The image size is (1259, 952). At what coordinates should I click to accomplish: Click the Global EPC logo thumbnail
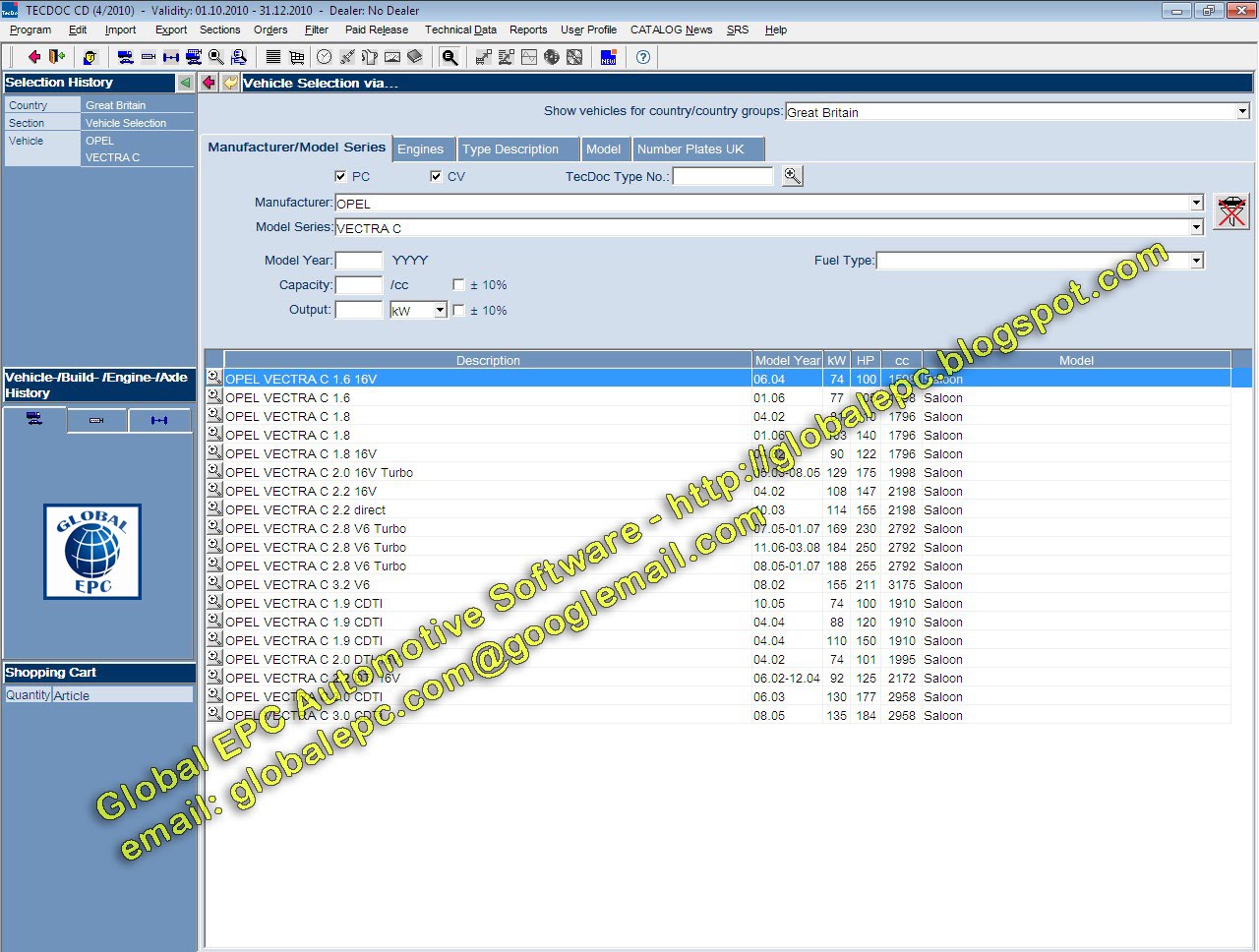pos(92,552)
